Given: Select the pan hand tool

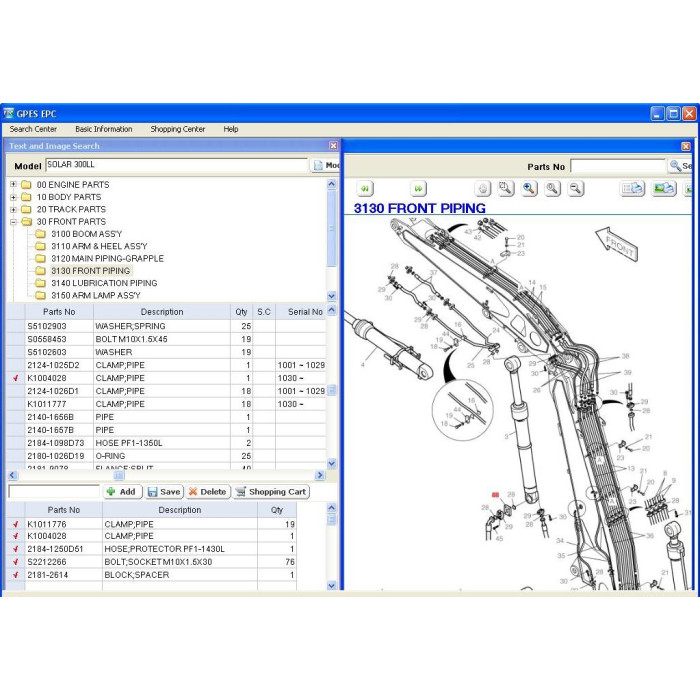Looking at the screenshot, I should (483, 188).
